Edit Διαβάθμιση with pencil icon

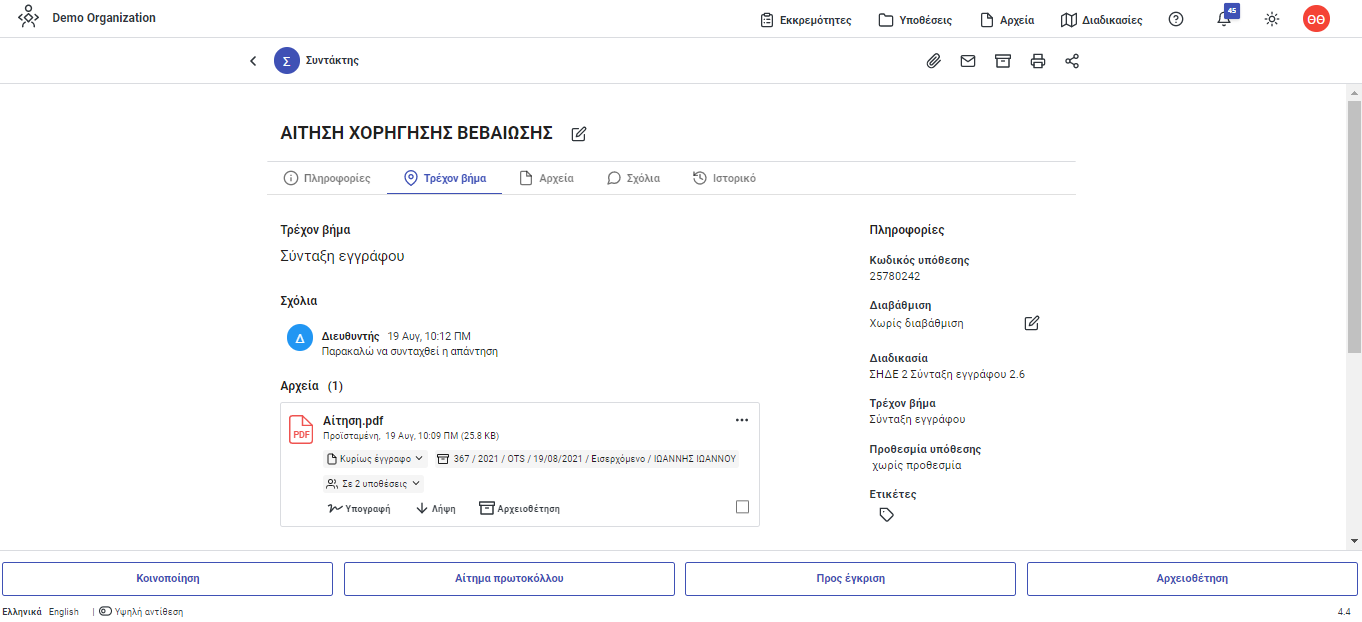(x=1032, y=323)
